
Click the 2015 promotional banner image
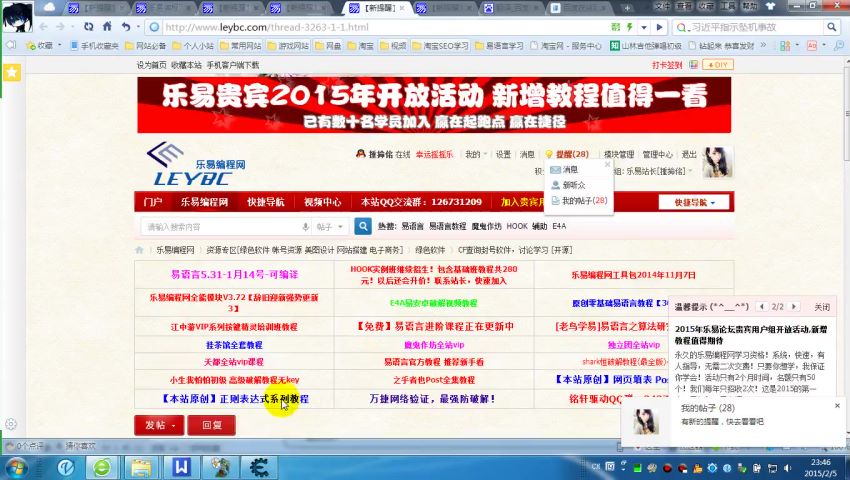pyautogui.click(x=434, y=105)
